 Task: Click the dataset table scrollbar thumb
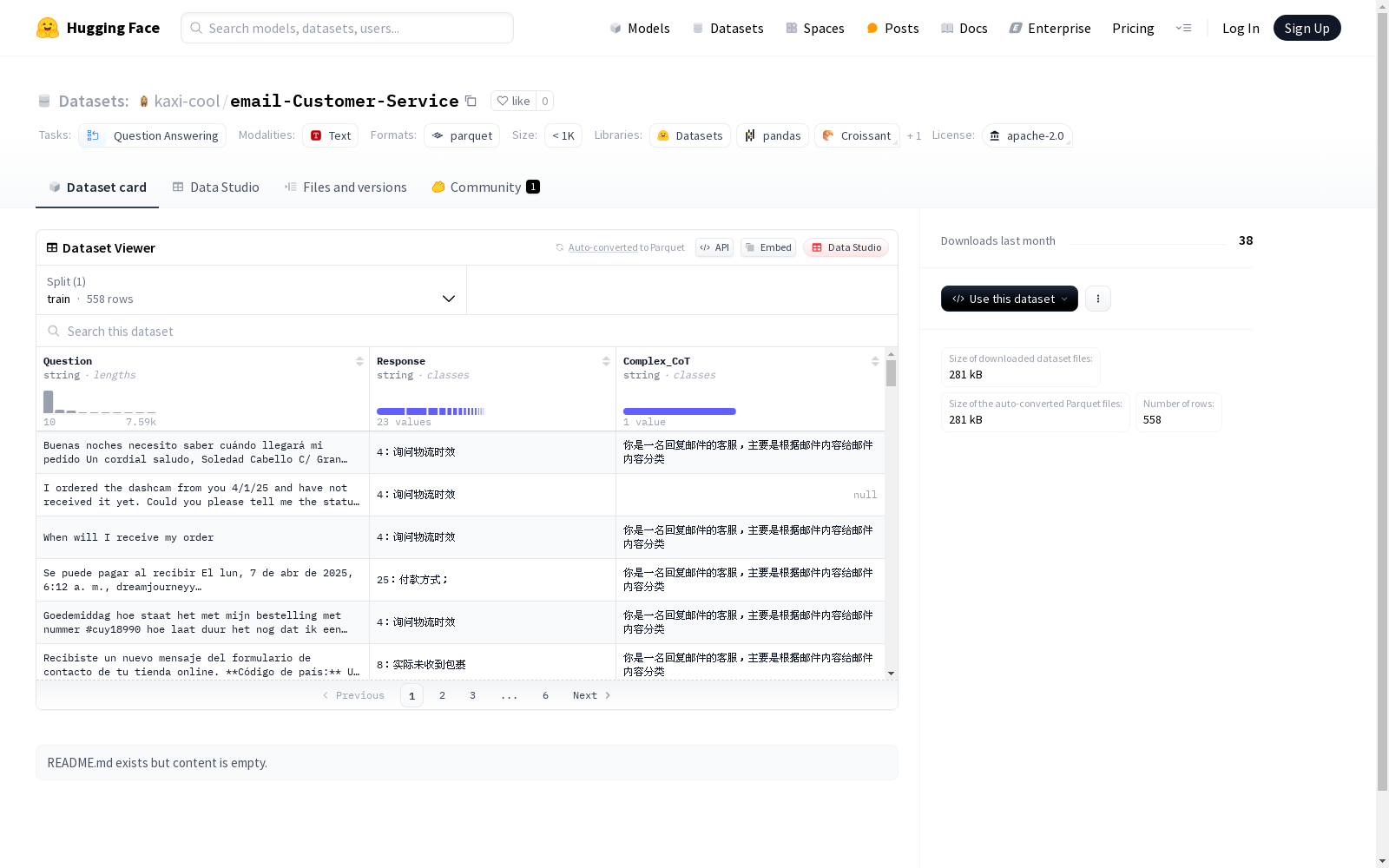[891, 373]
